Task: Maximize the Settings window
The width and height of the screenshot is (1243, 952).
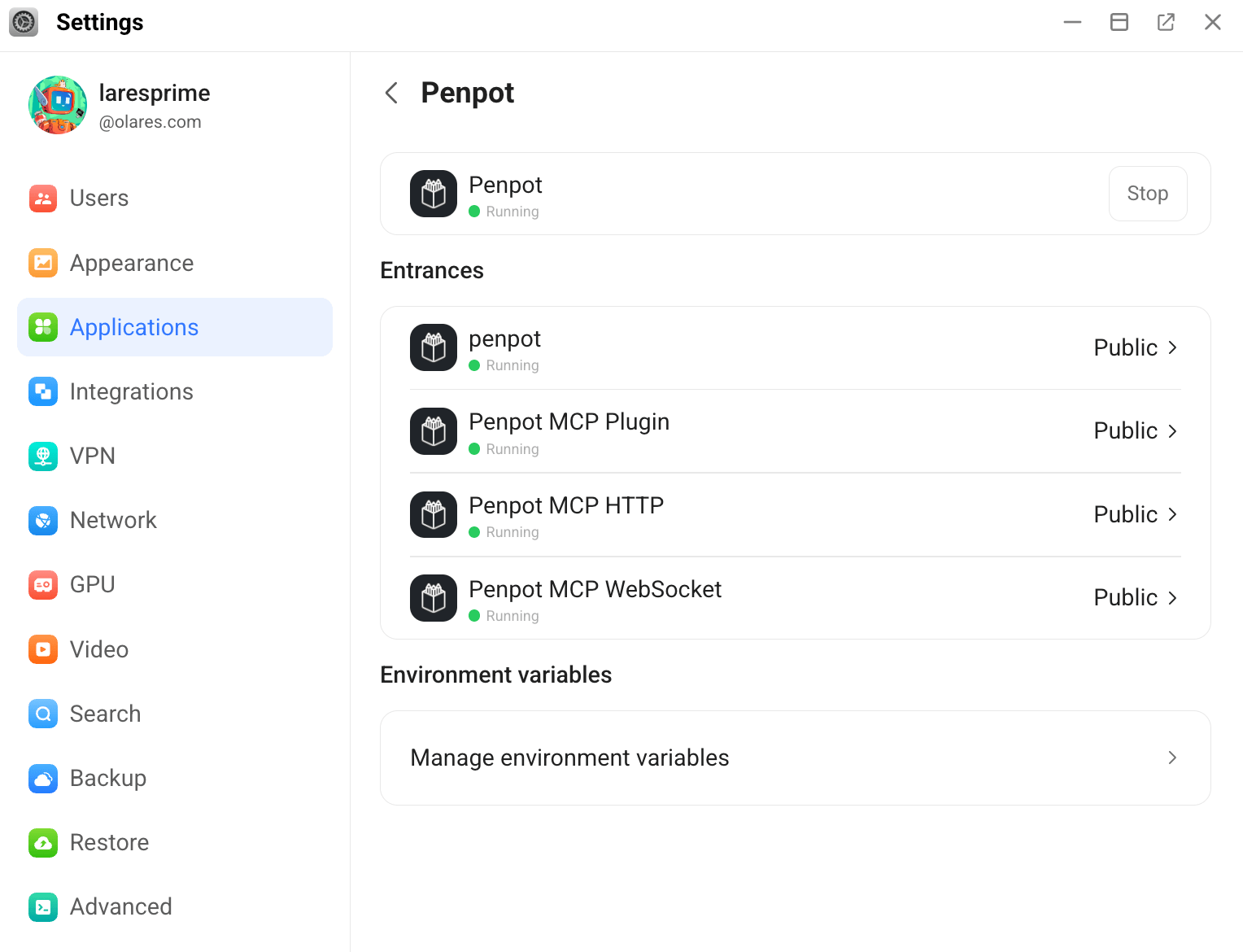Action: (x=1119, y=22)
